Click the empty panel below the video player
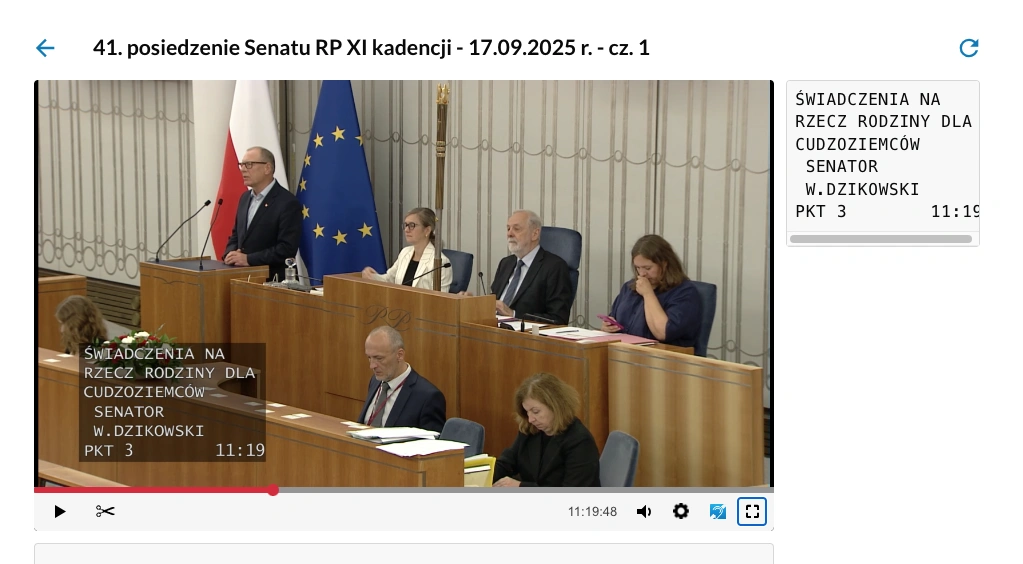This screenshot has width=1023, height=564. click(x=404, y=554)
